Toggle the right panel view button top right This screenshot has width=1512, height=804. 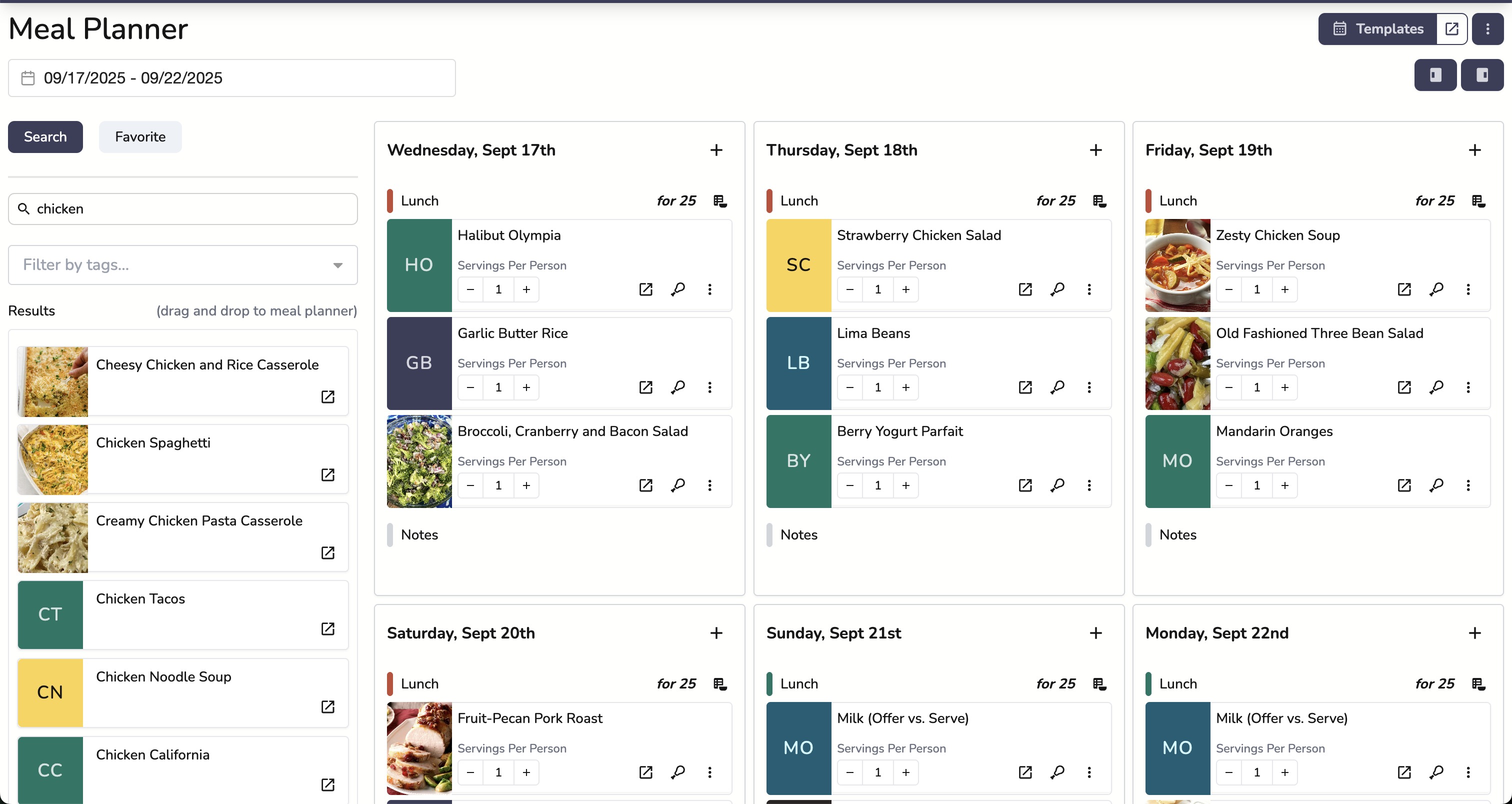point(1482,74)
